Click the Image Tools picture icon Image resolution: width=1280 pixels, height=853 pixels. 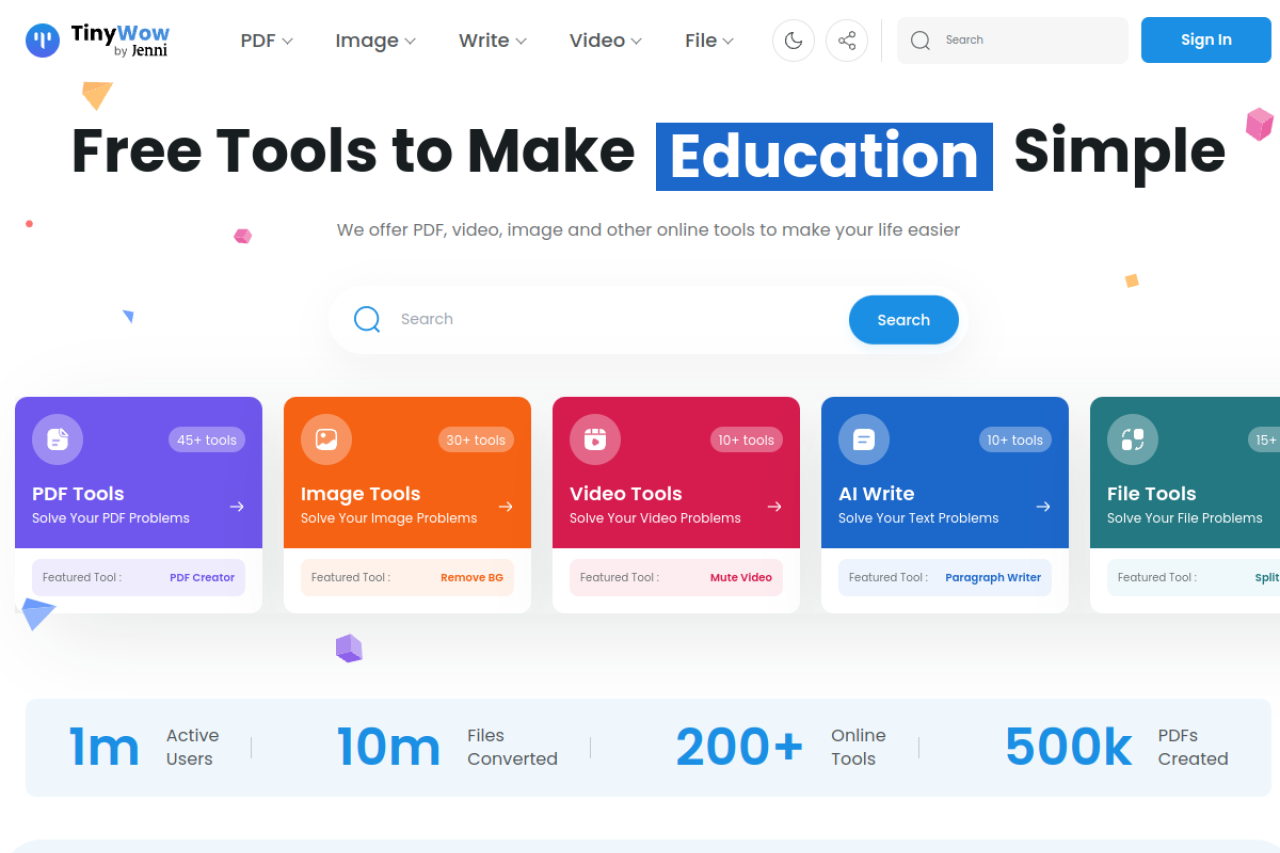coord(326,439)
